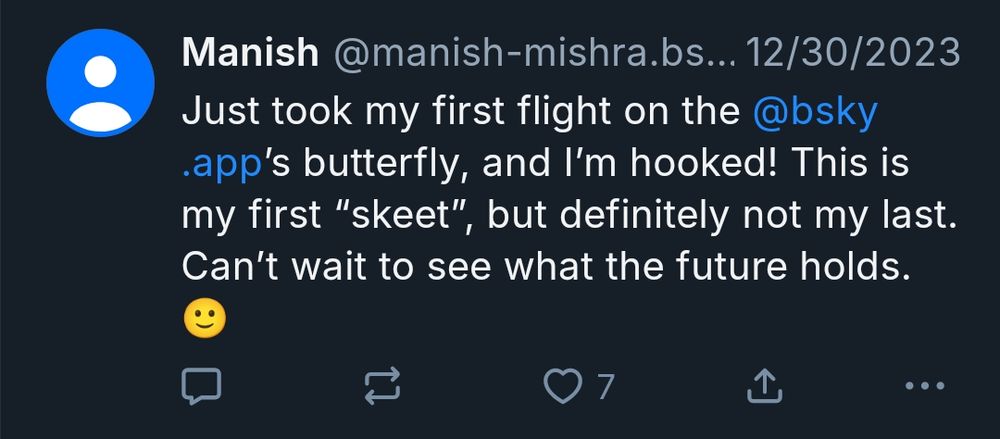Click the "Just took my first flight" text
This screenshot has height=439, width=1000.
(x=397, y=113)
